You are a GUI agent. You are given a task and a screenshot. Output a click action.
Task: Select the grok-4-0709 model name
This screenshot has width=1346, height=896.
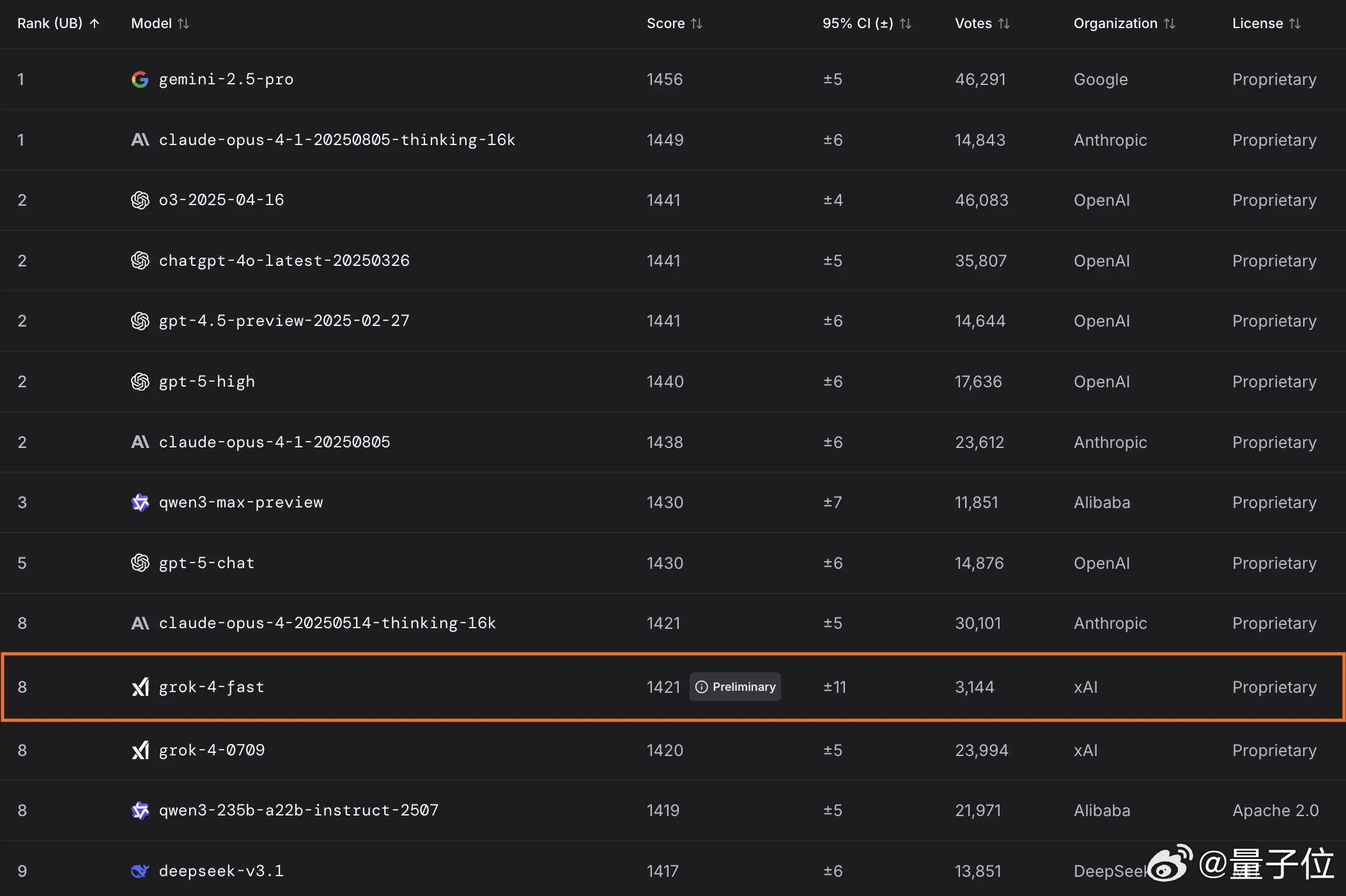(x=212, y=750)
